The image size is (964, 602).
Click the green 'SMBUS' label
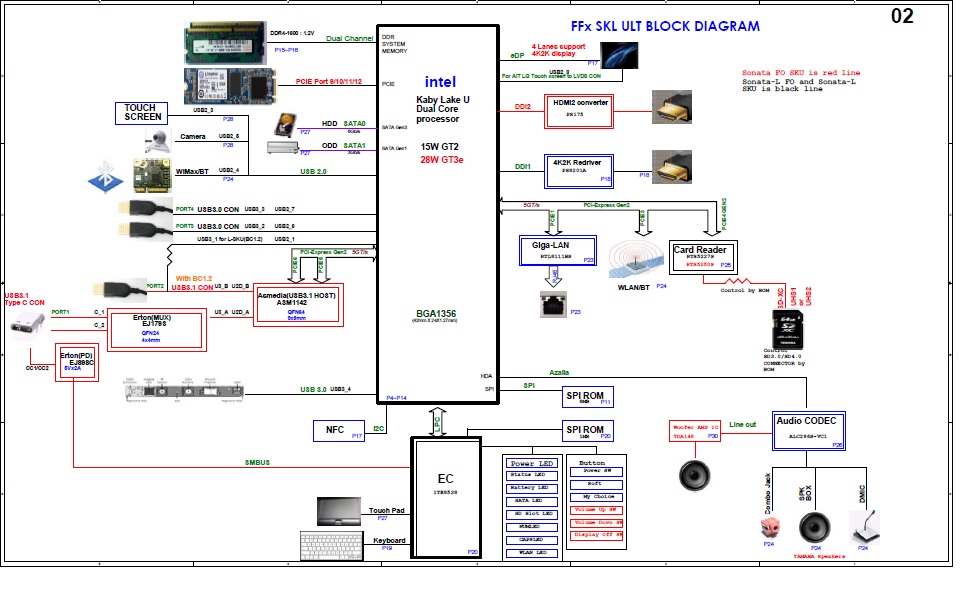click(257, 462)
